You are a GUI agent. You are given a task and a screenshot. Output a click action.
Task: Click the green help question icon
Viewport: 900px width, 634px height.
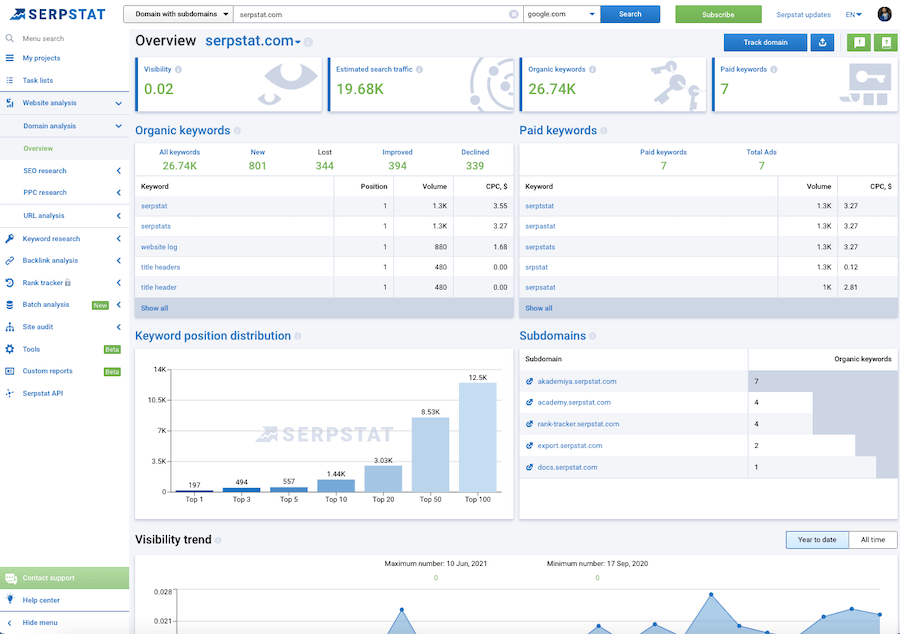click(x=886, y=42)
